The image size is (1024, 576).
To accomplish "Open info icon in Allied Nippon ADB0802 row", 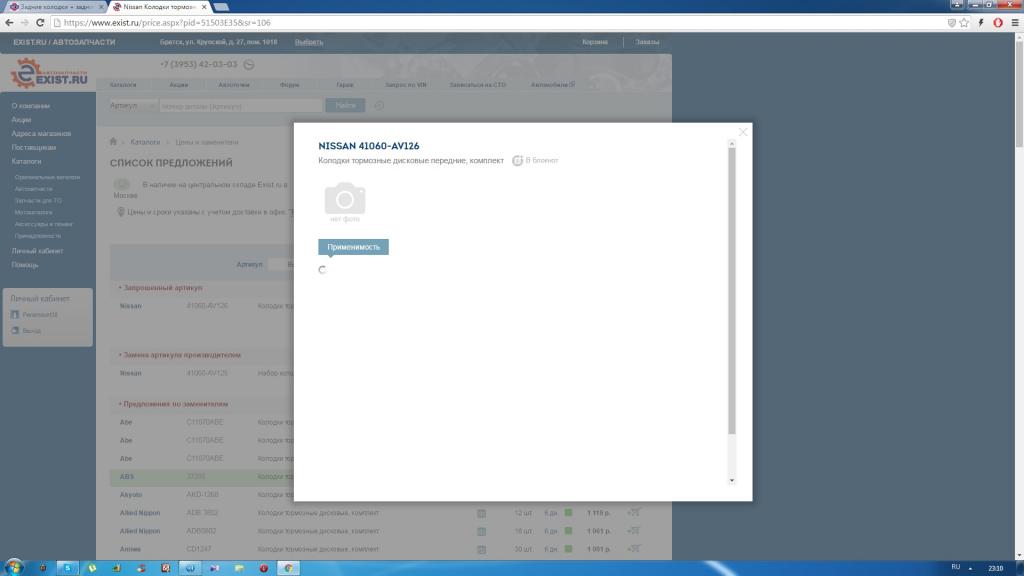I will tap(481, 532).
